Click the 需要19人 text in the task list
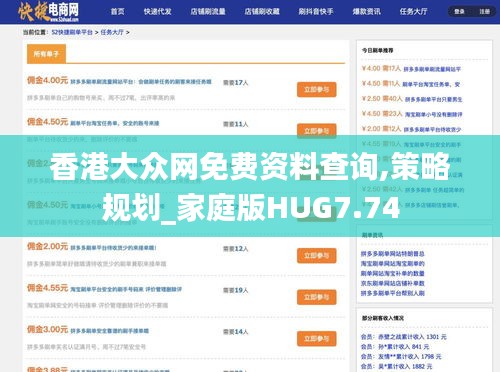This screenshot has height=372, width=500. (x=236, y=290)
